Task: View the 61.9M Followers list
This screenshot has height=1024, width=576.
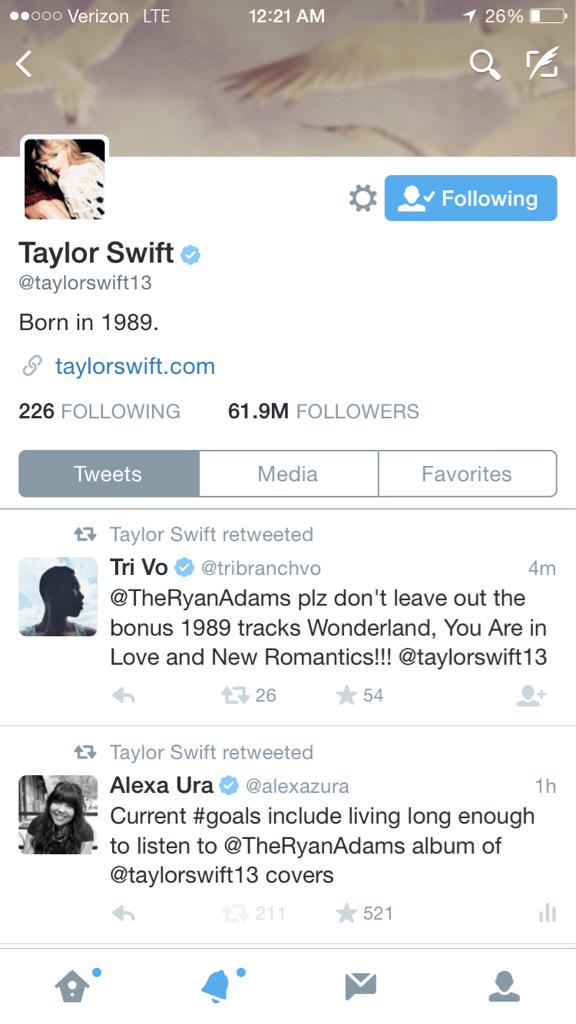Action: point(323,411)
